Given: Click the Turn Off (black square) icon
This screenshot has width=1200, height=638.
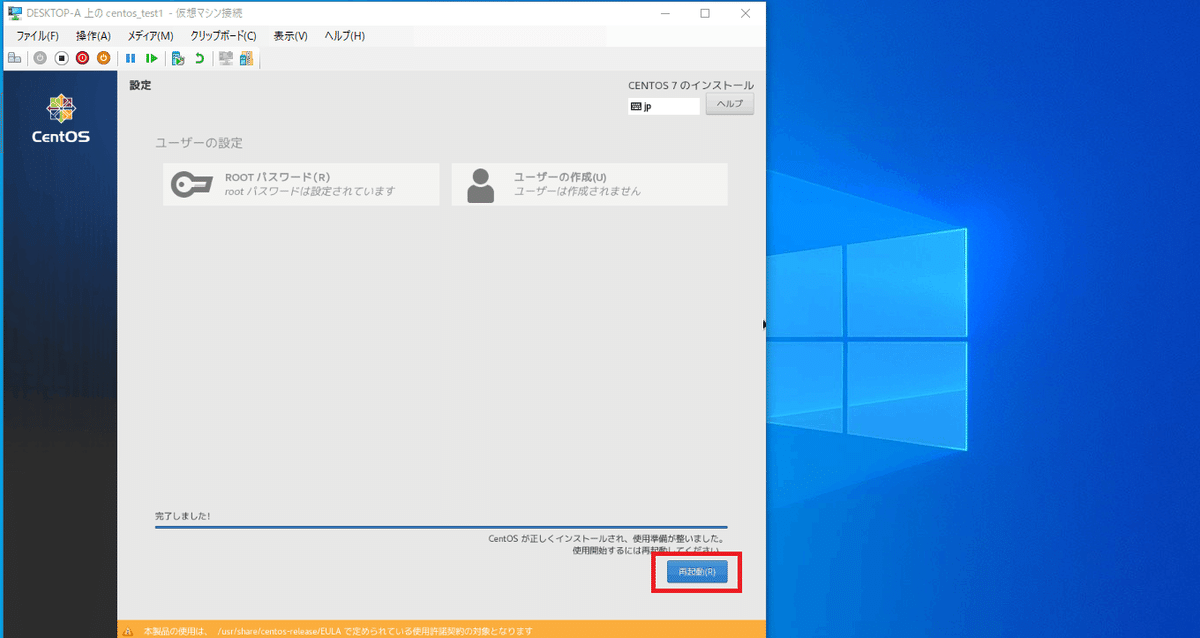Looking at the screenshot, I should (61, 58).
